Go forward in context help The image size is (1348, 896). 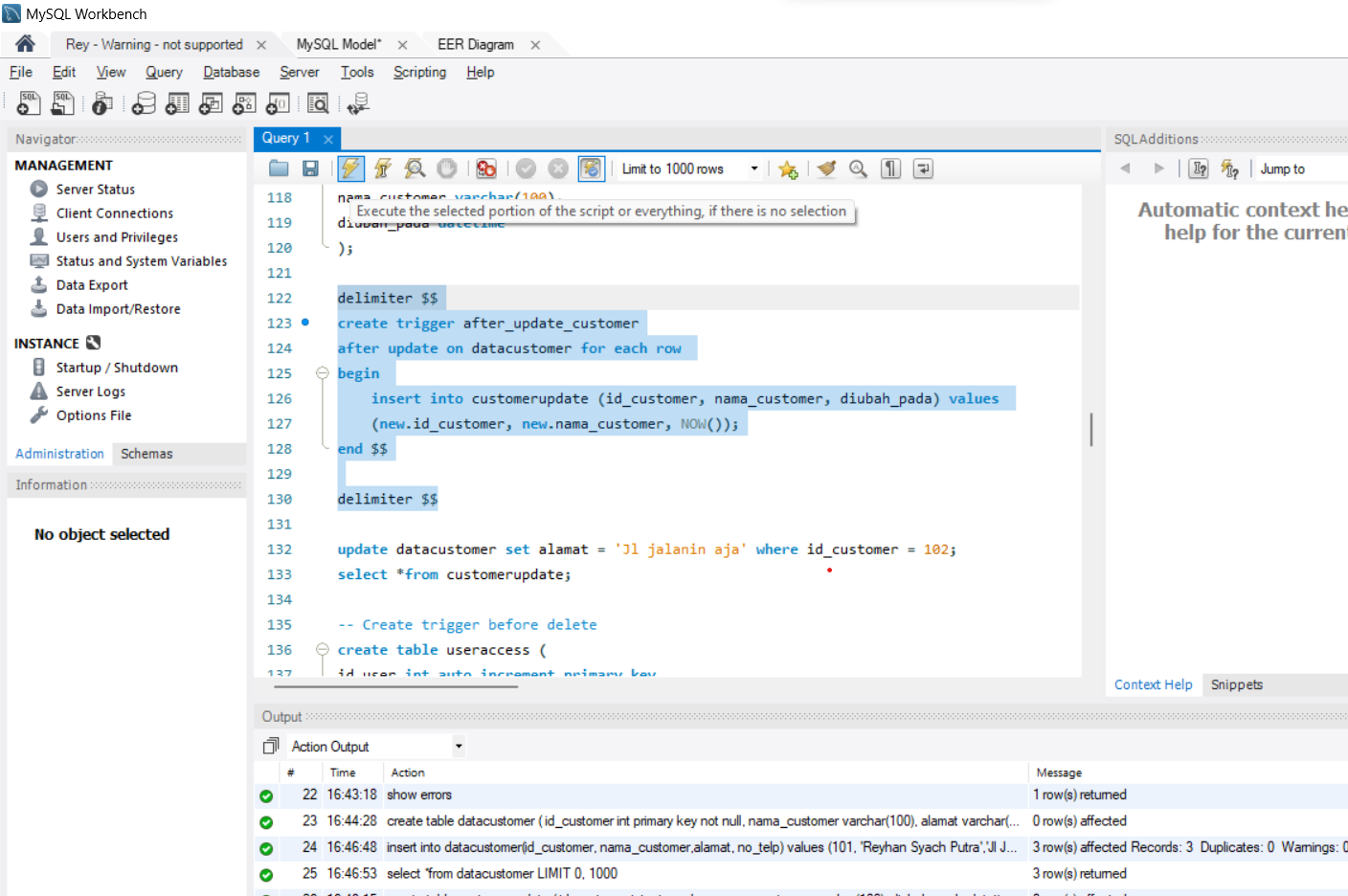pos(1158,168)
